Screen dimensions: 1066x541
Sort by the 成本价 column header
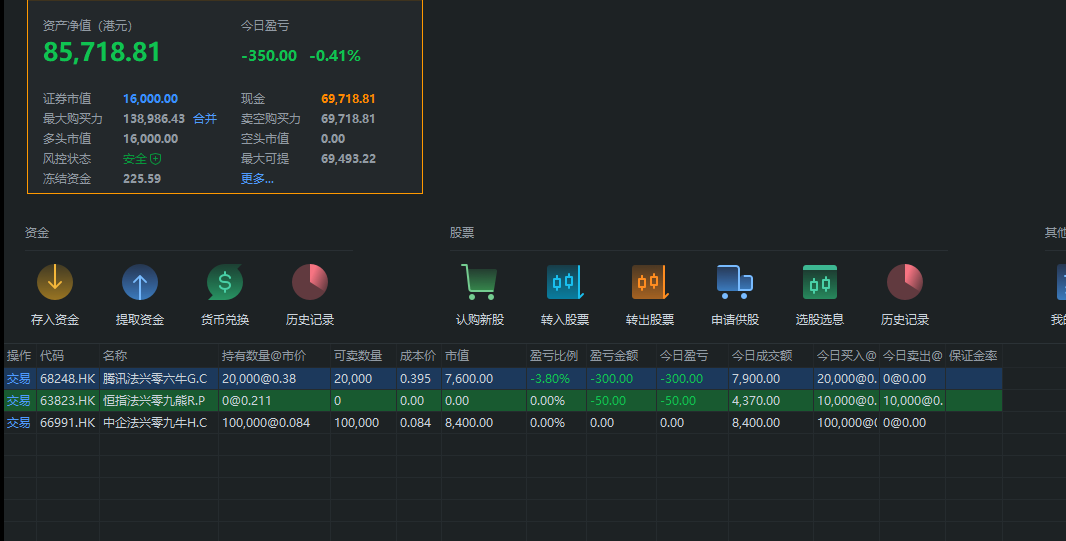pos(417,355)
